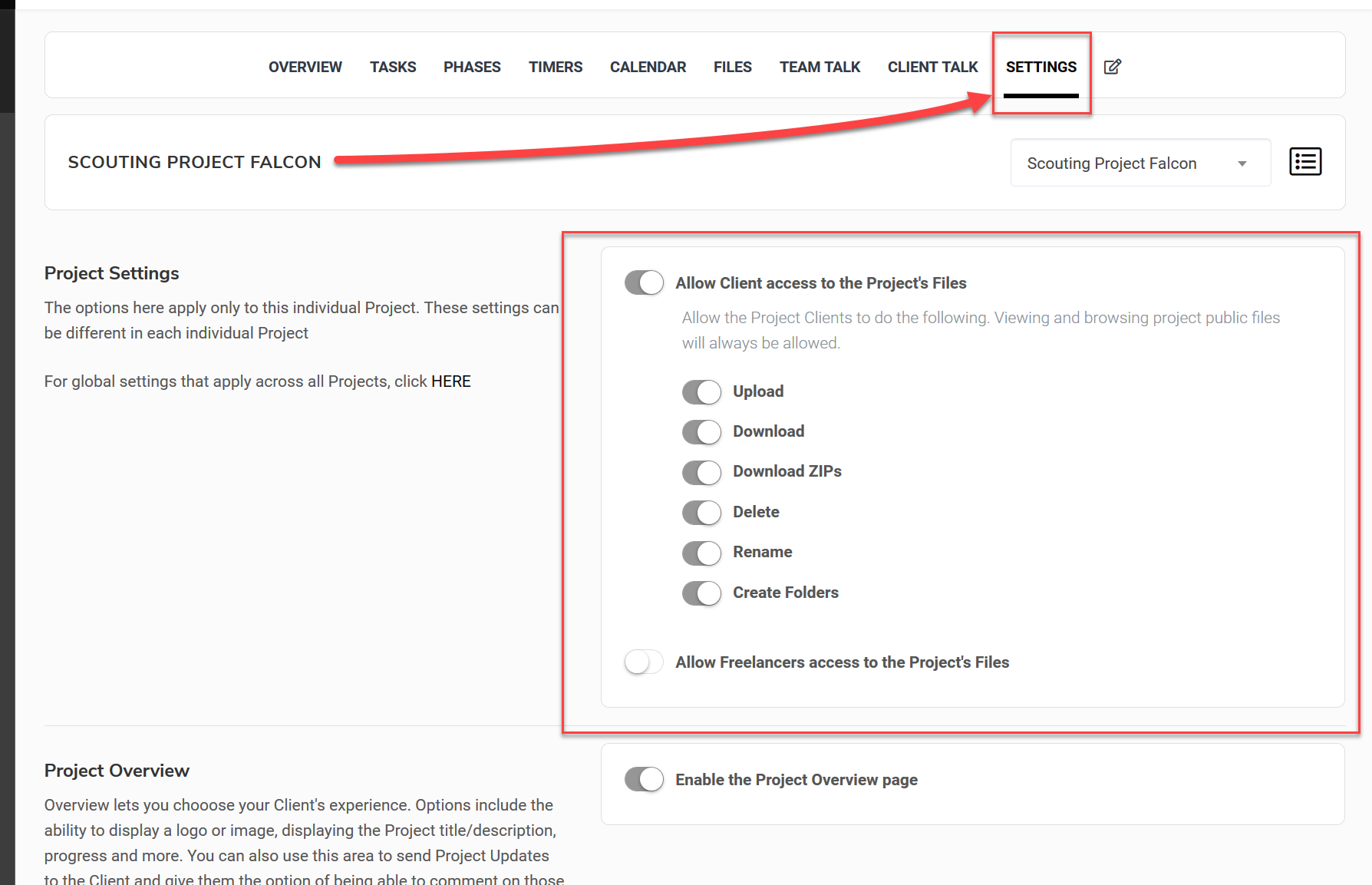Click the HERE global settings link
Image resolution: width=1372 pixels, height=885 pixels.
pos(451,381)
